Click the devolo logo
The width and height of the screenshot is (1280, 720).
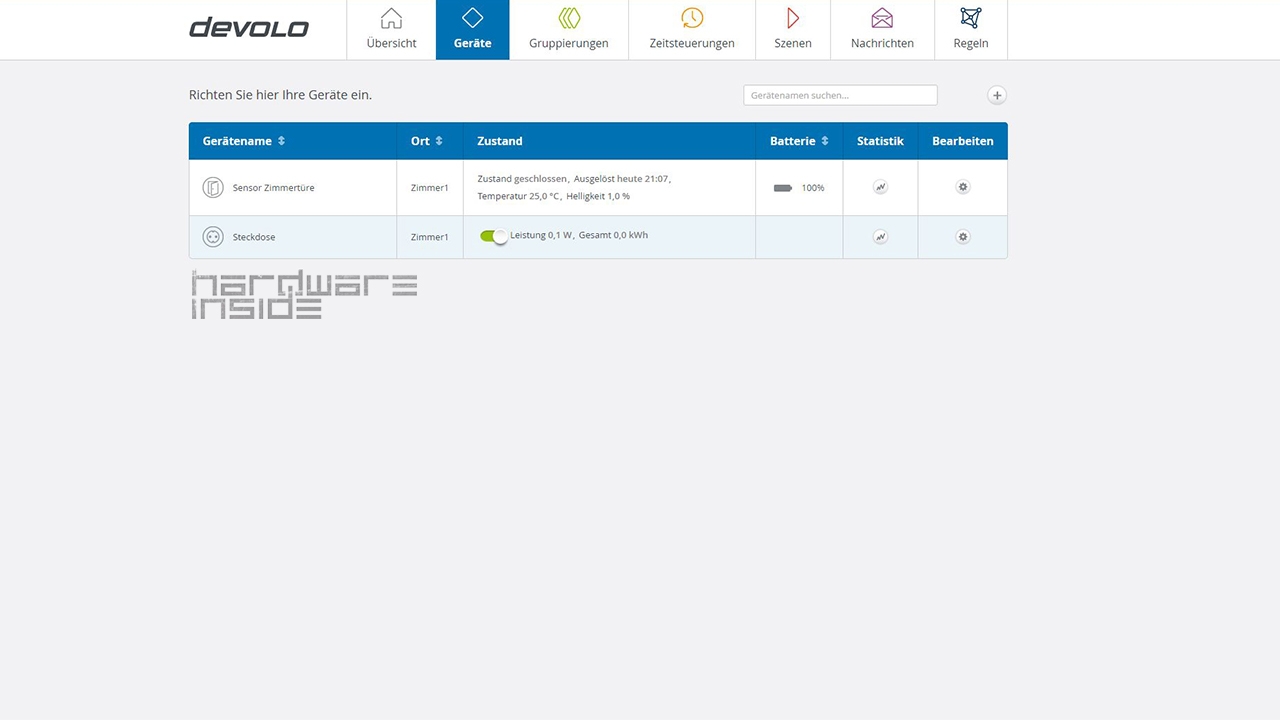(249, 28)
